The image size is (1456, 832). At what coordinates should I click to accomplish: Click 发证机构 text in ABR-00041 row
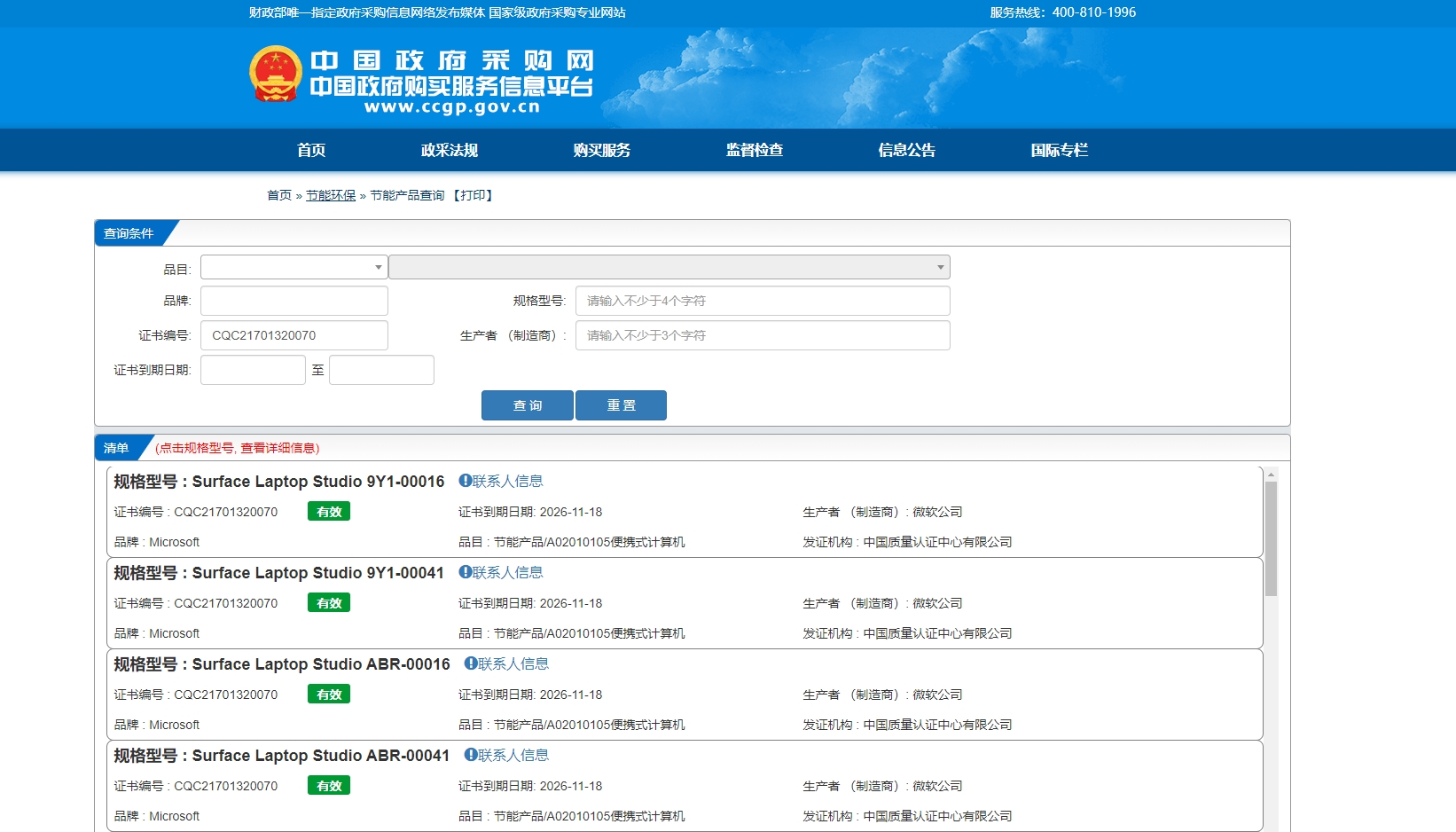(x=907, y=816)
